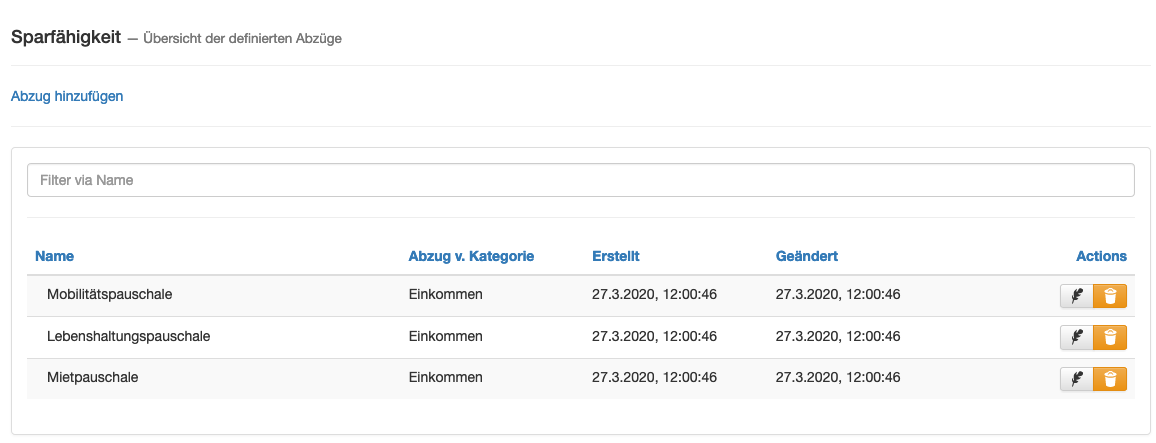The image size is (1156, 443).
Task: Delete the Mobilitätspauschale entry via trash icon
Action: pyautogui.click(x=1110, y=296)
